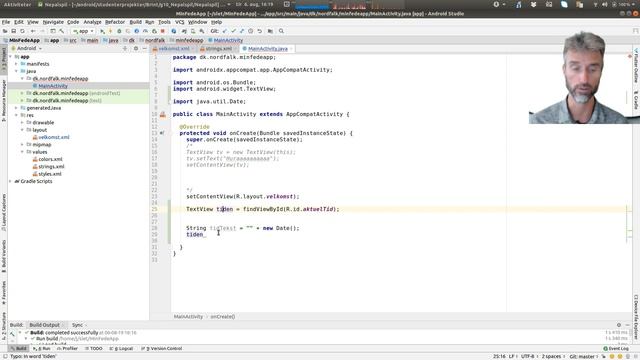The height and width of the screenshot is (360, 640).
Task: Open the app run configuration dropdown
Action: [83, 31]
